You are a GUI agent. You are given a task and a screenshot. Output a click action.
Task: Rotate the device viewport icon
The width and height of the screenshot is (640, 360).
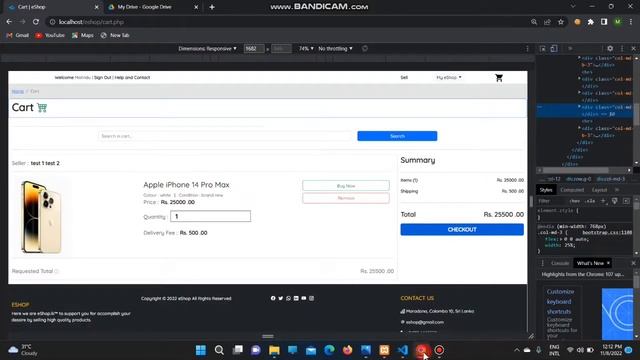tap(365, 49)
